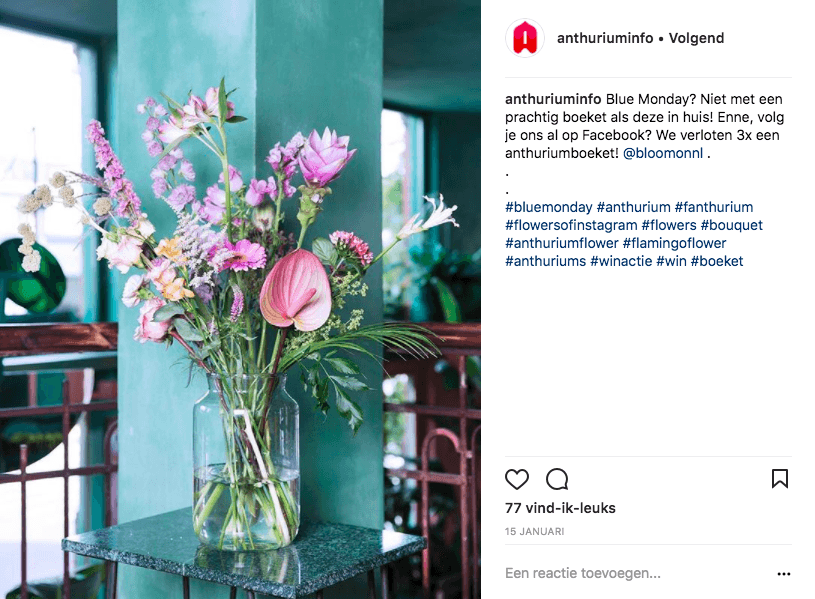Open the 15 JANUARI post date link
815x599 pixels.
pyautogui.click(x=534, y=531)
